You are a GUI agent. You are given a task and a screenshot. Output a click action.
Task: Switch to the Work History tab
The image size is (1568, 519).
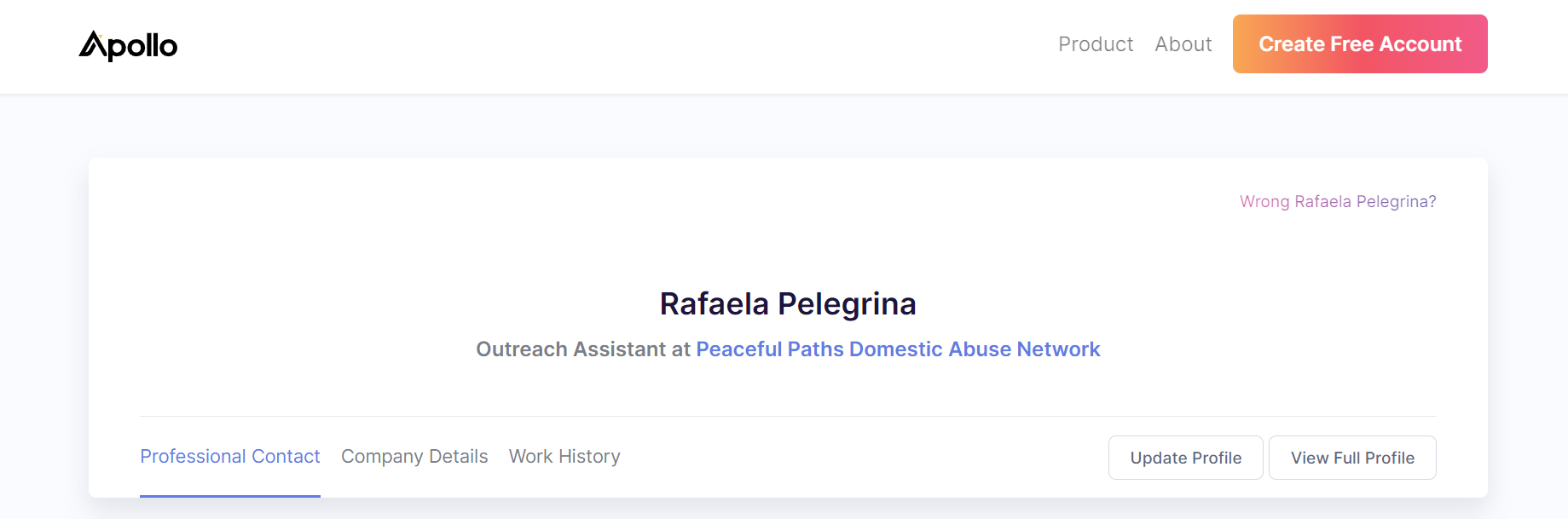coord(564,457)
